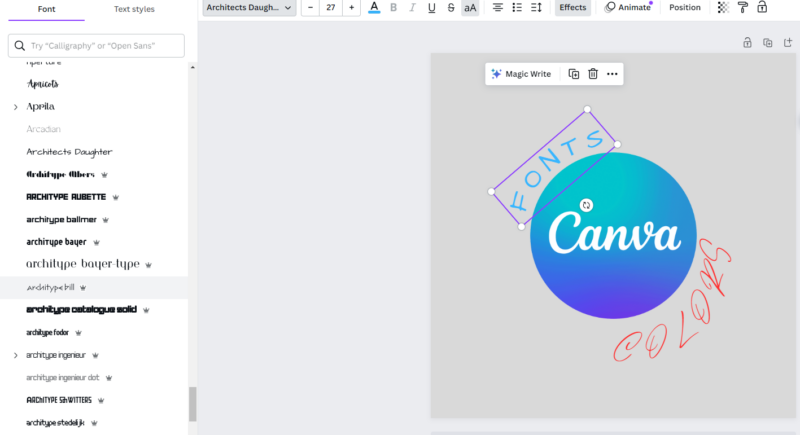800x435 pixels.
Task: Click the magnifier icon in the font search box
Action: click(19, 46)
